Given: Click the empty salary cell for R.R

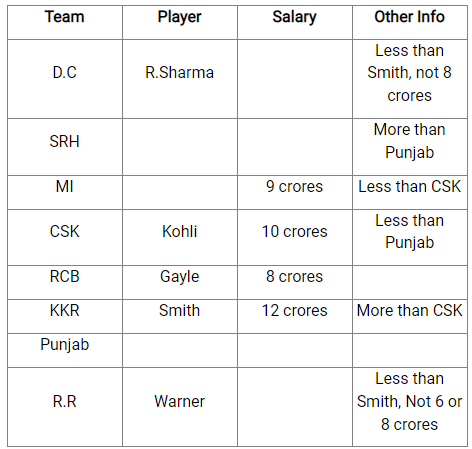Looking at the screenshot, I should point(295,407).
